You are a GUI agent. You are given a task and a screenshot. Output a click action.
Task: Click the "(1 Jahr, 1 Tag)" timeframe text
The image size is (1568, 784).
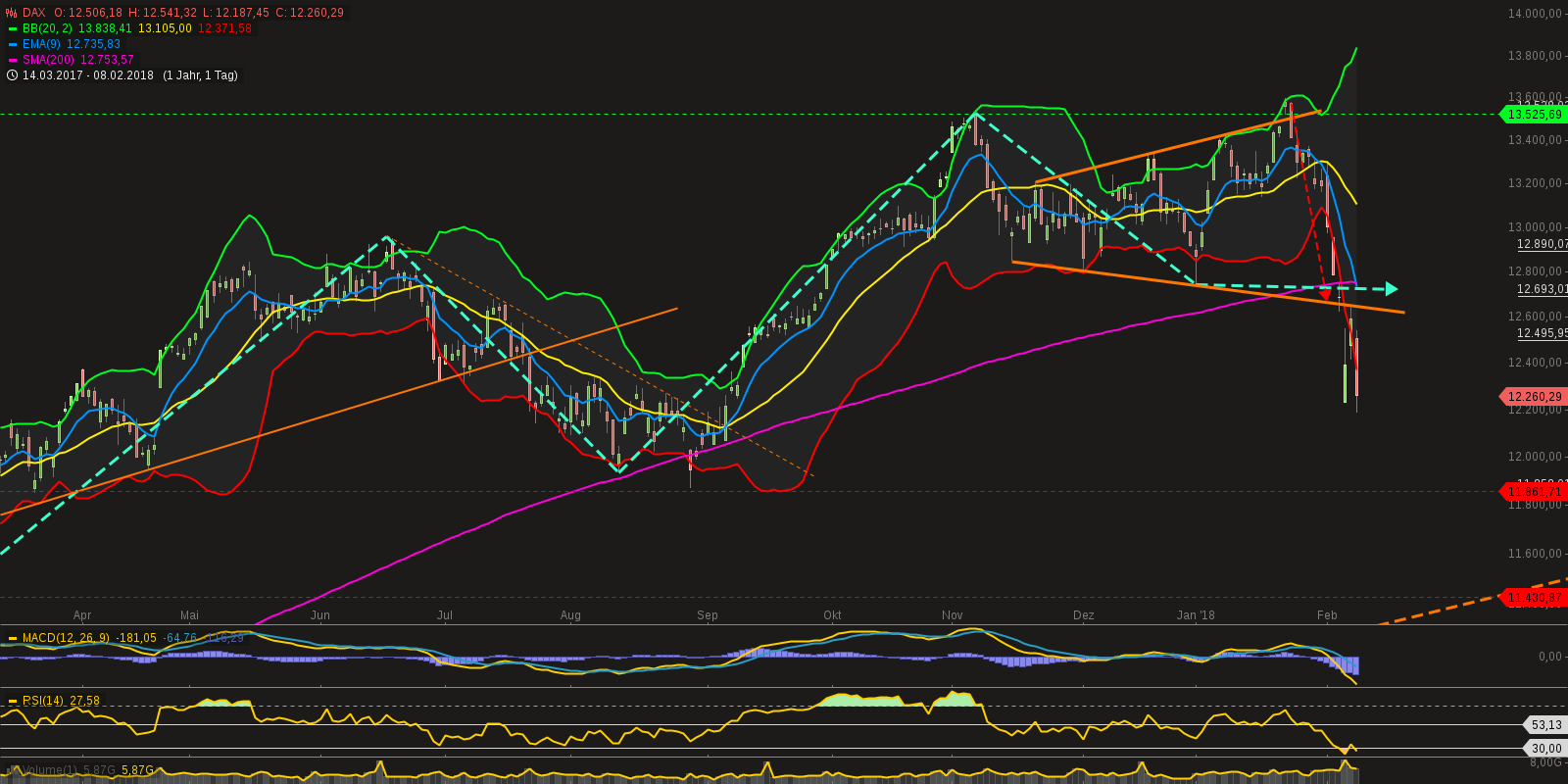(x=200, y=75)
